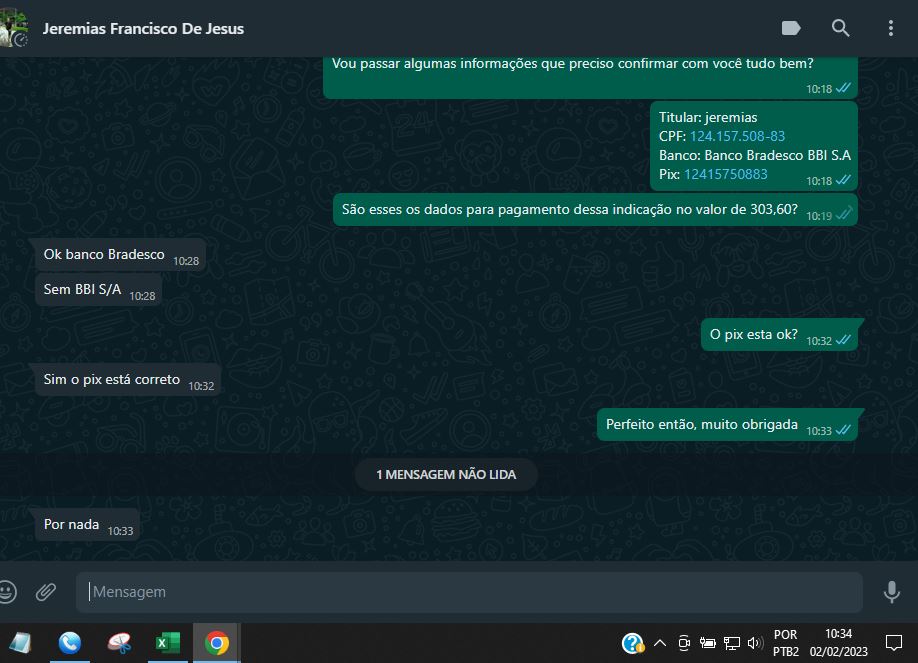Viewport: 918px width, 663px height.
Task: Show hidden system tray icons
Action: (x=660, y=643)
